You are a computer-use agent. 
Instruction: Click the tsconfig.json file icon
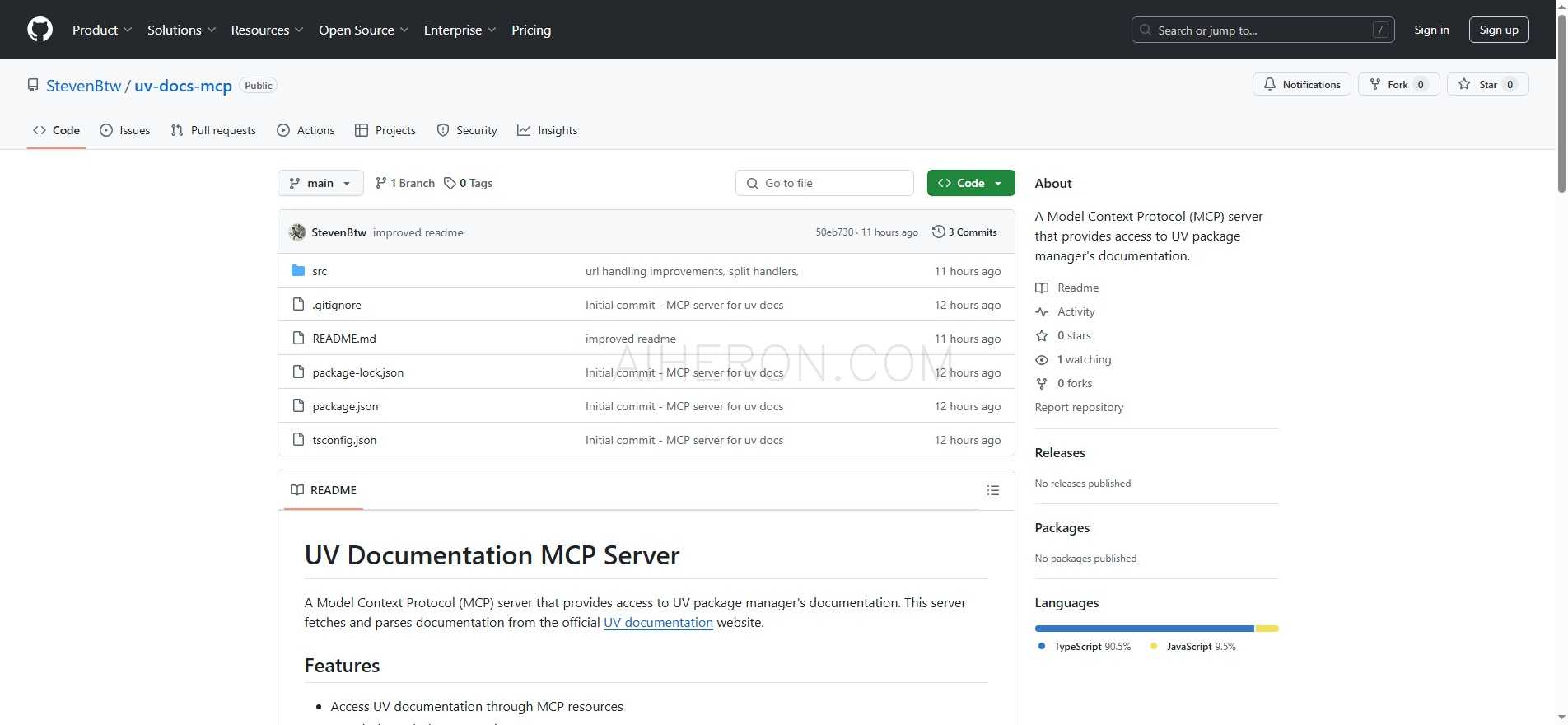point(298,439)
